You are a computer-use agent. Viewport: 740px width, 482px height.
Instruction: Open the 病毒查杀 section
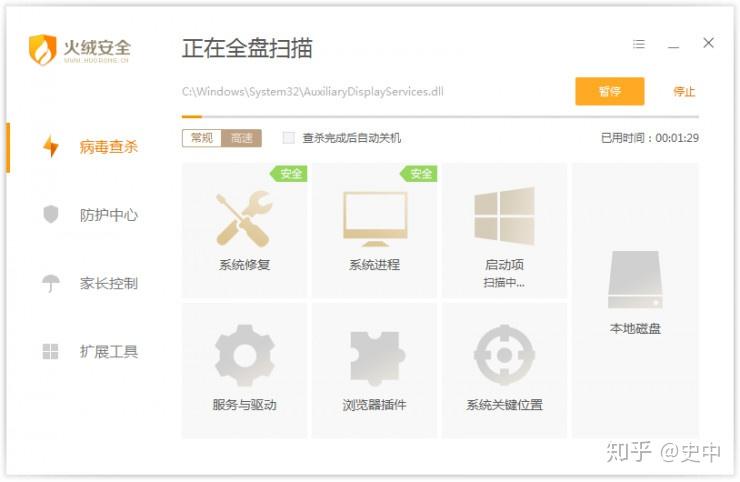point(109,147)
